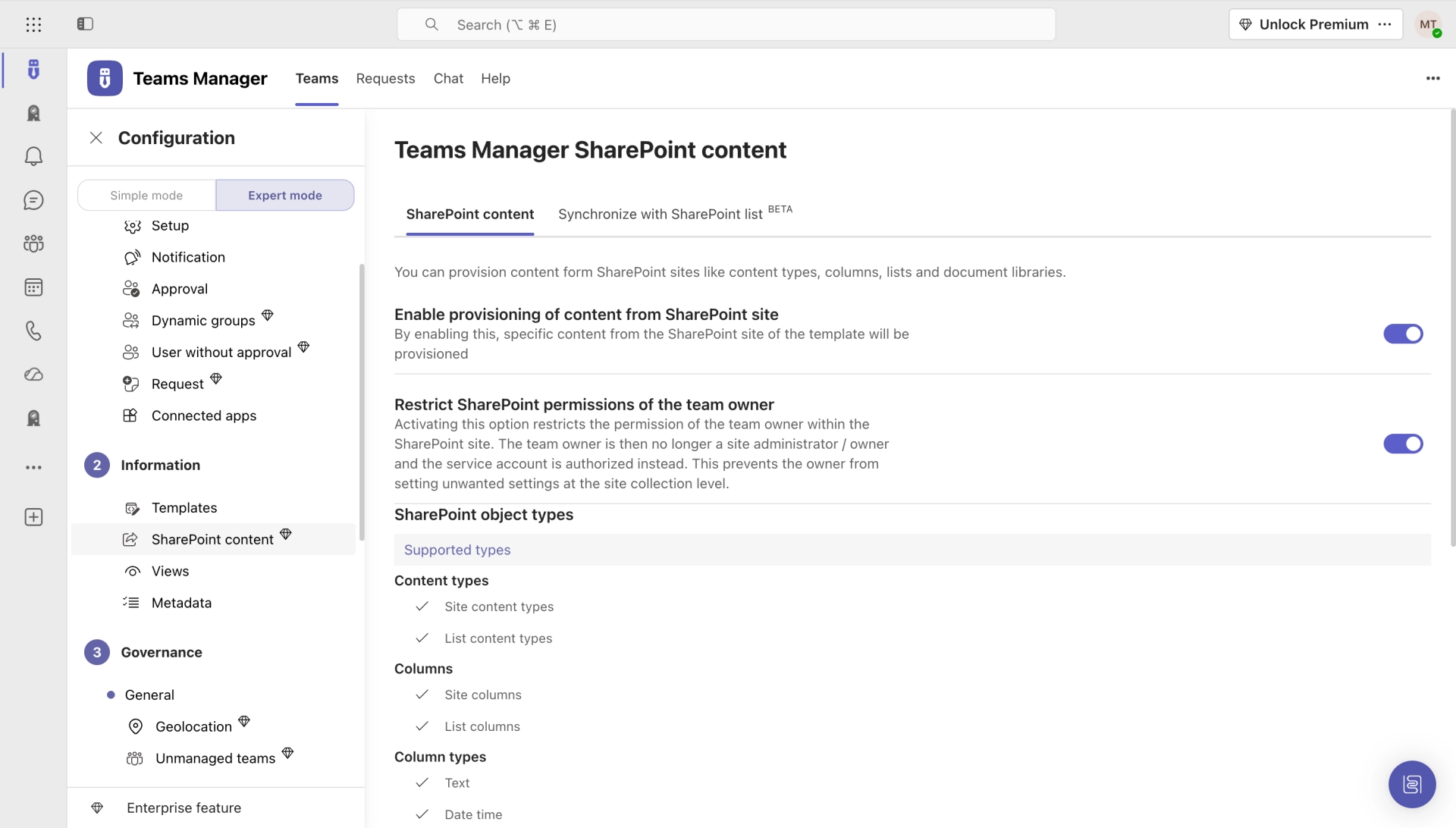Switch to Simple mode
The image size is (1456, 828).
tap(146, 195)
